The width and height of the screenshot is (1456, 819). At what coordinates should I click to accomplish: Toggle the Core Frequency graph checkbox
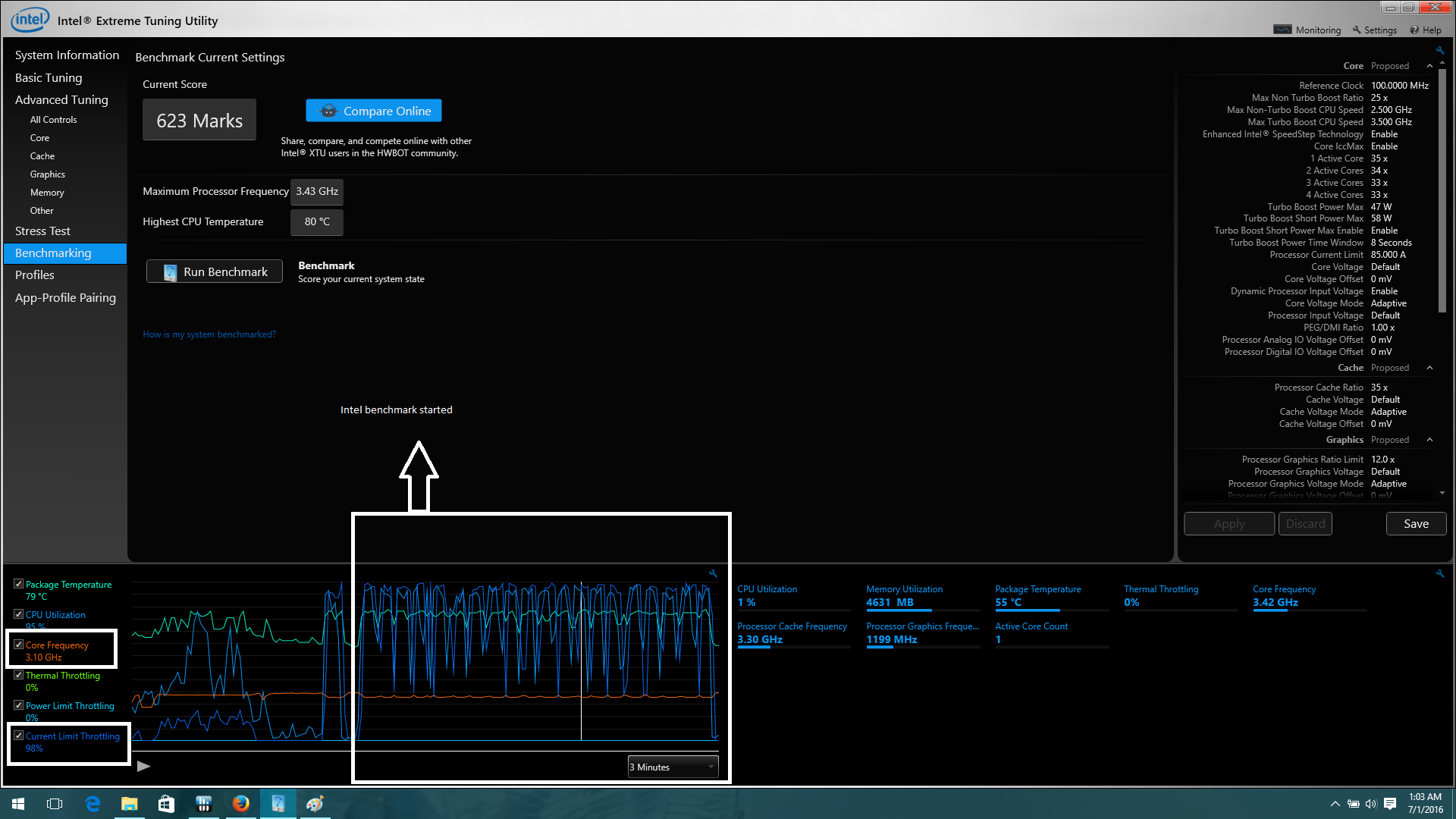point(18,645)
